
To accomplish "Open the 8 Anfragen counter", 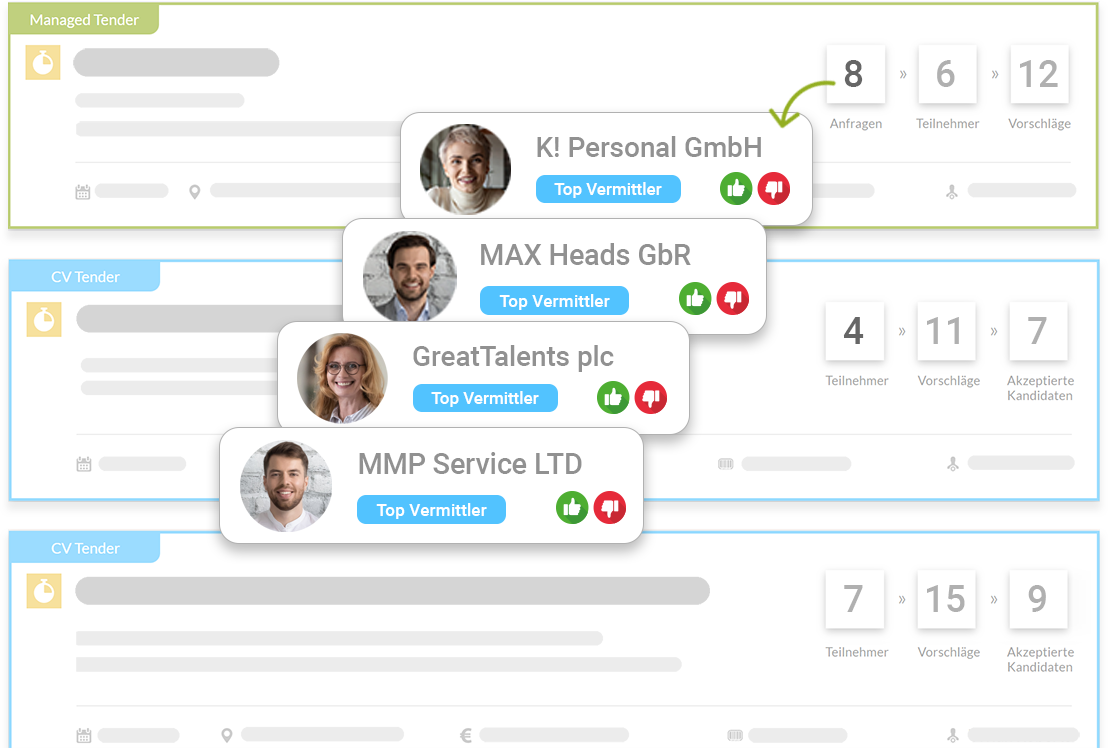I will (x=853, y=74).
